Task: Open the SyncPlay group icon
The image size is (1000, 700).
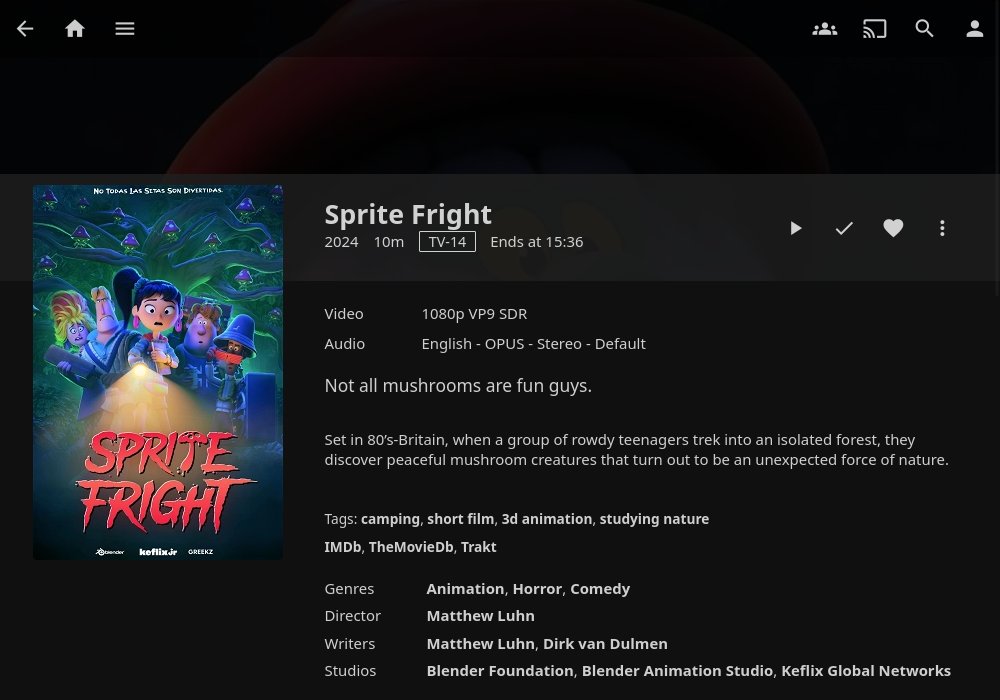Action: [825, 29]
